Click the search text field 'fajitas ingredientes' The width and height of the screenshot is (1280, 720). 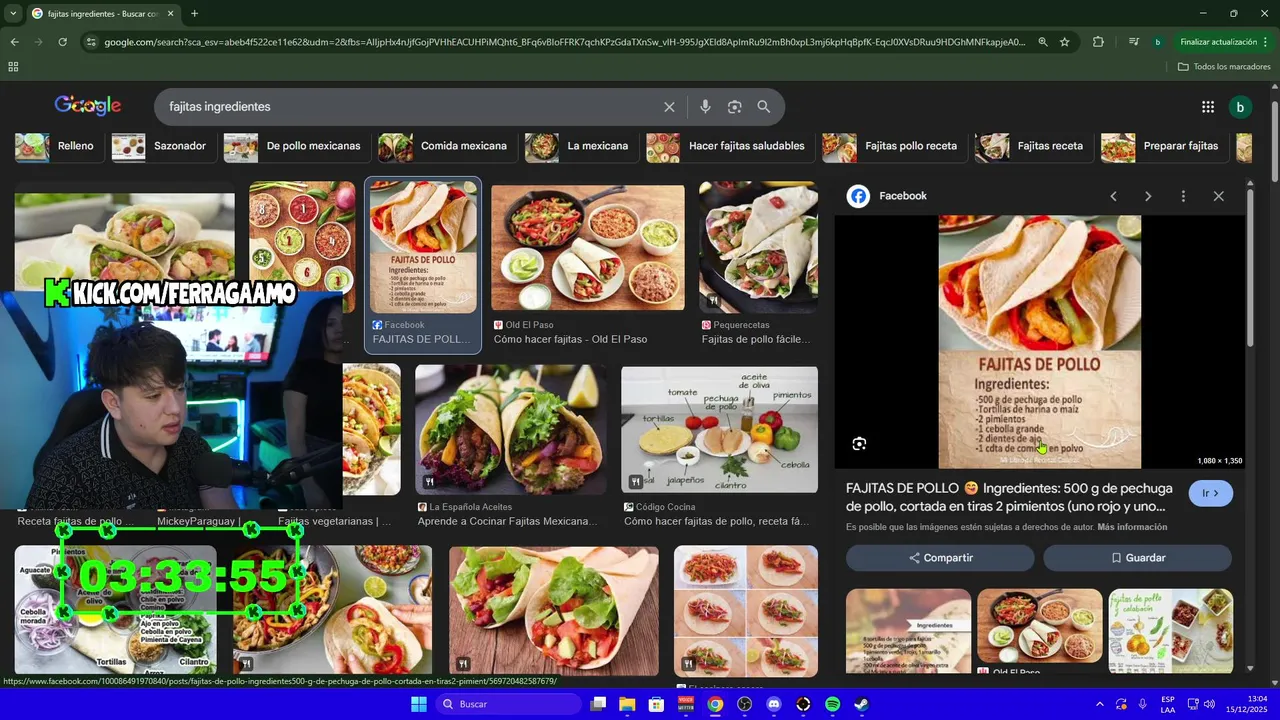pyautogui.click(x=410, y=107)
